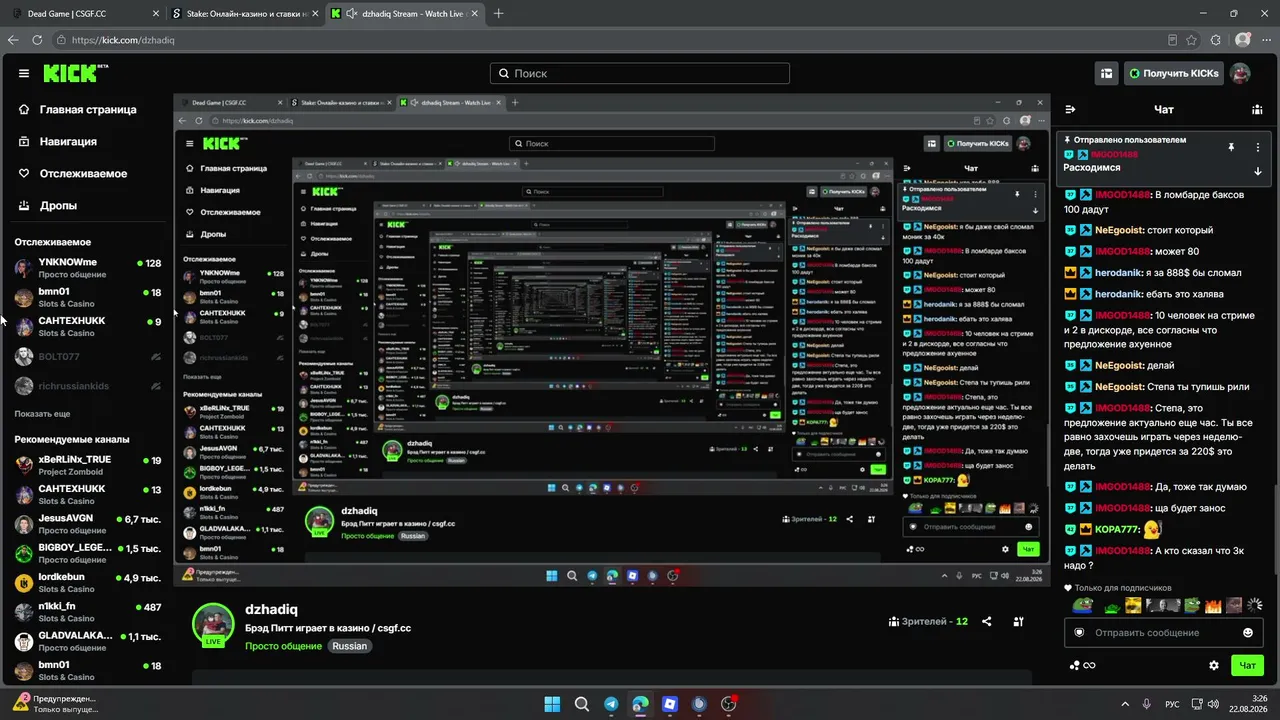Open the browser extensions icon
The width and height of the screenshot is (1280, 720).
pos(1216,40)
